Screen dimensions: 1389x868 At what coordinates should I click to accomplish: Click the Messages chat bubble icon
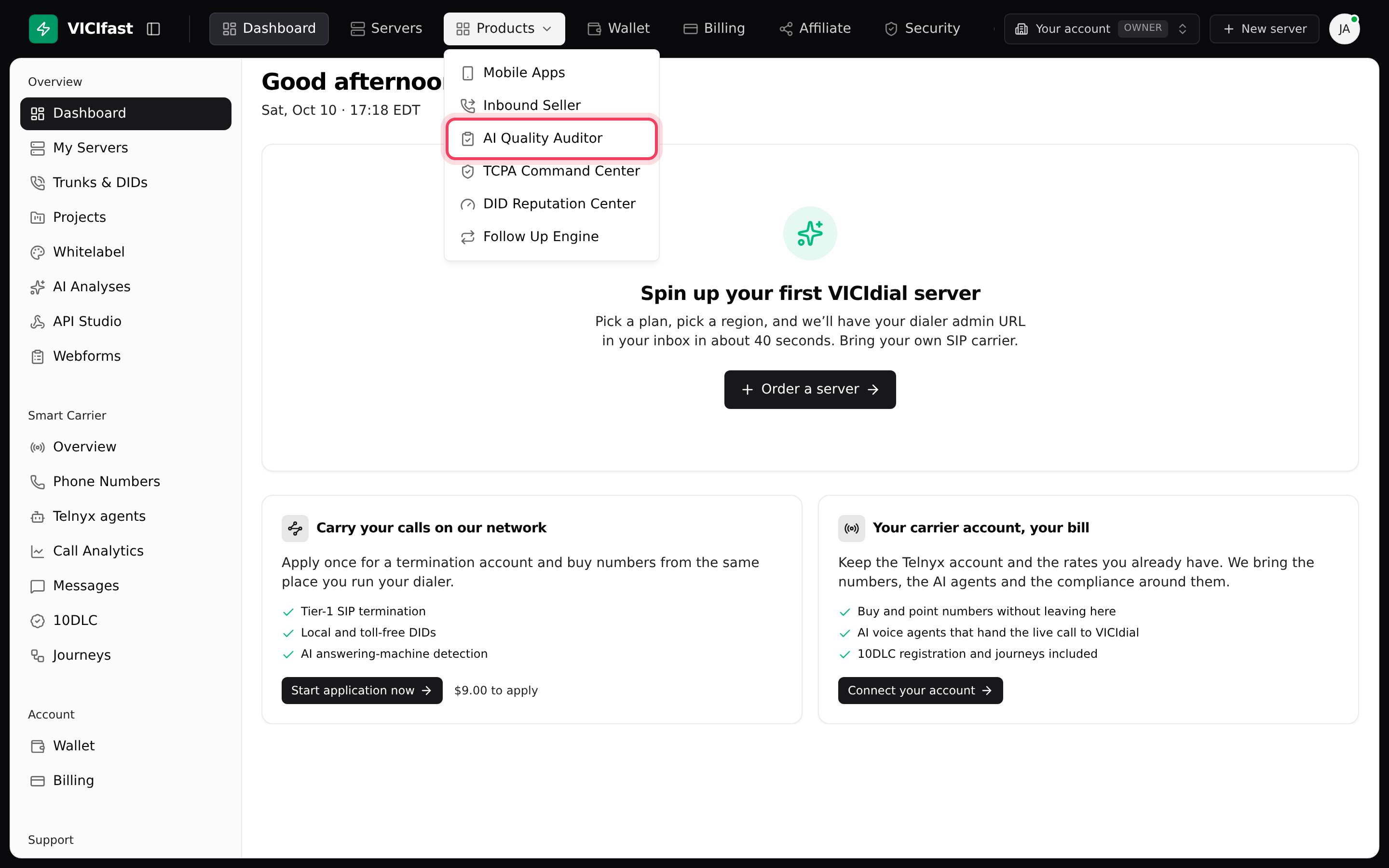pyautogui.click(x=37, y=586)
